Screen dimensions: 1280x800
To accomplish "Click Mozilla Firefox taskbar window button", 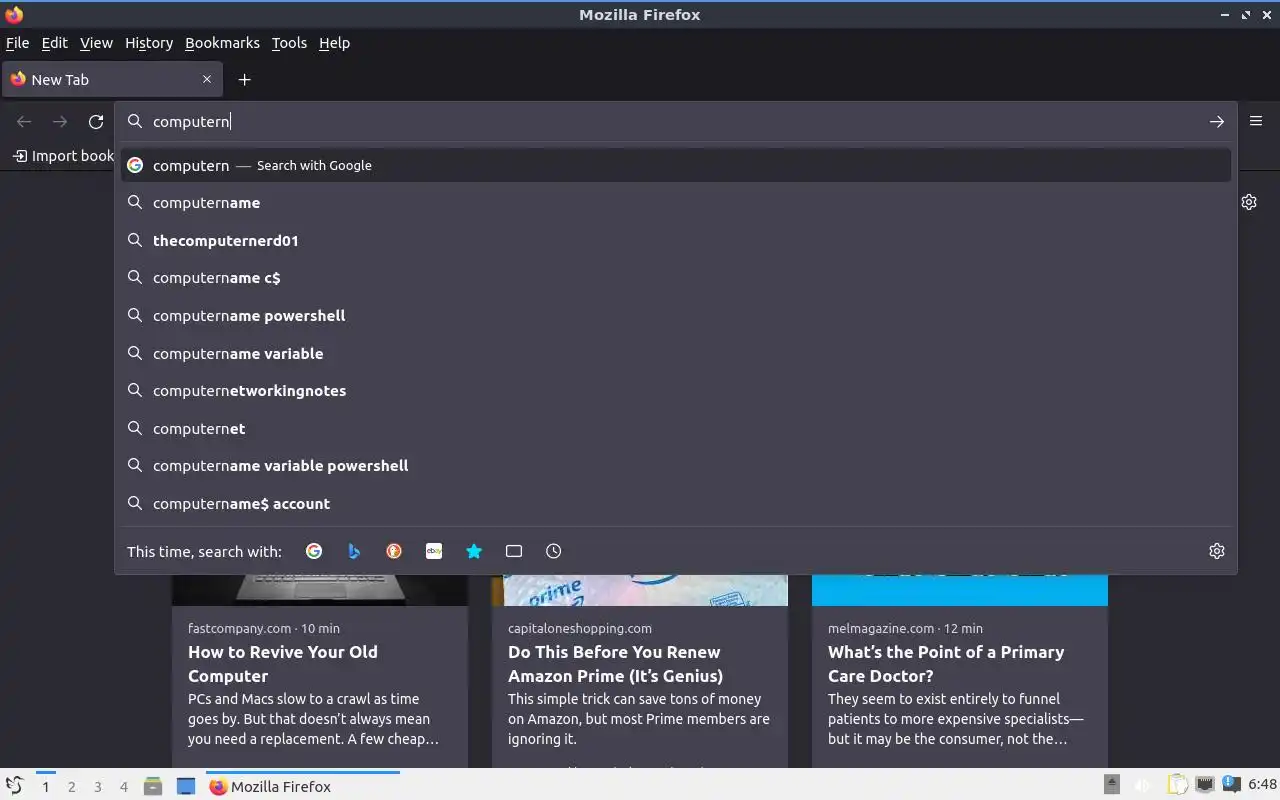I will click(x=303, y=786).
